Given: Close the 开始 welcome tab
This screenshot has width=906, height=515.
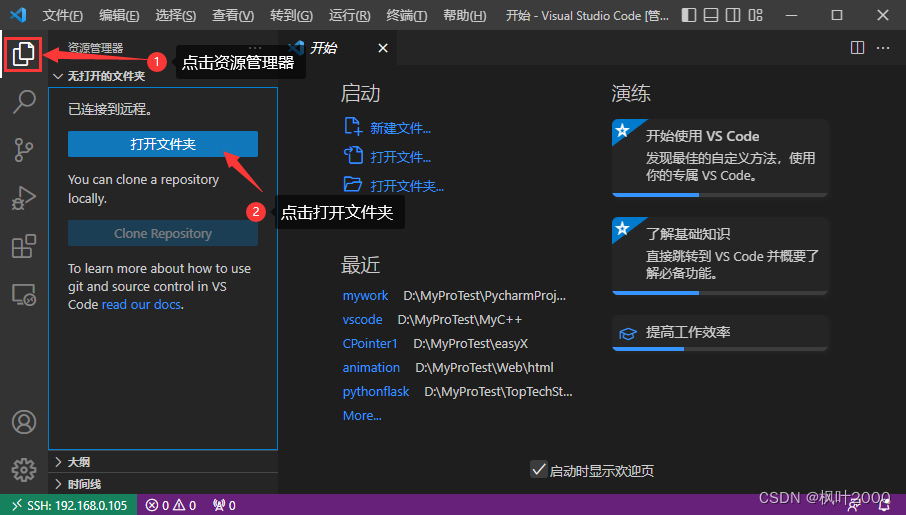Looking at the screenshot, I should pos(383,49).
